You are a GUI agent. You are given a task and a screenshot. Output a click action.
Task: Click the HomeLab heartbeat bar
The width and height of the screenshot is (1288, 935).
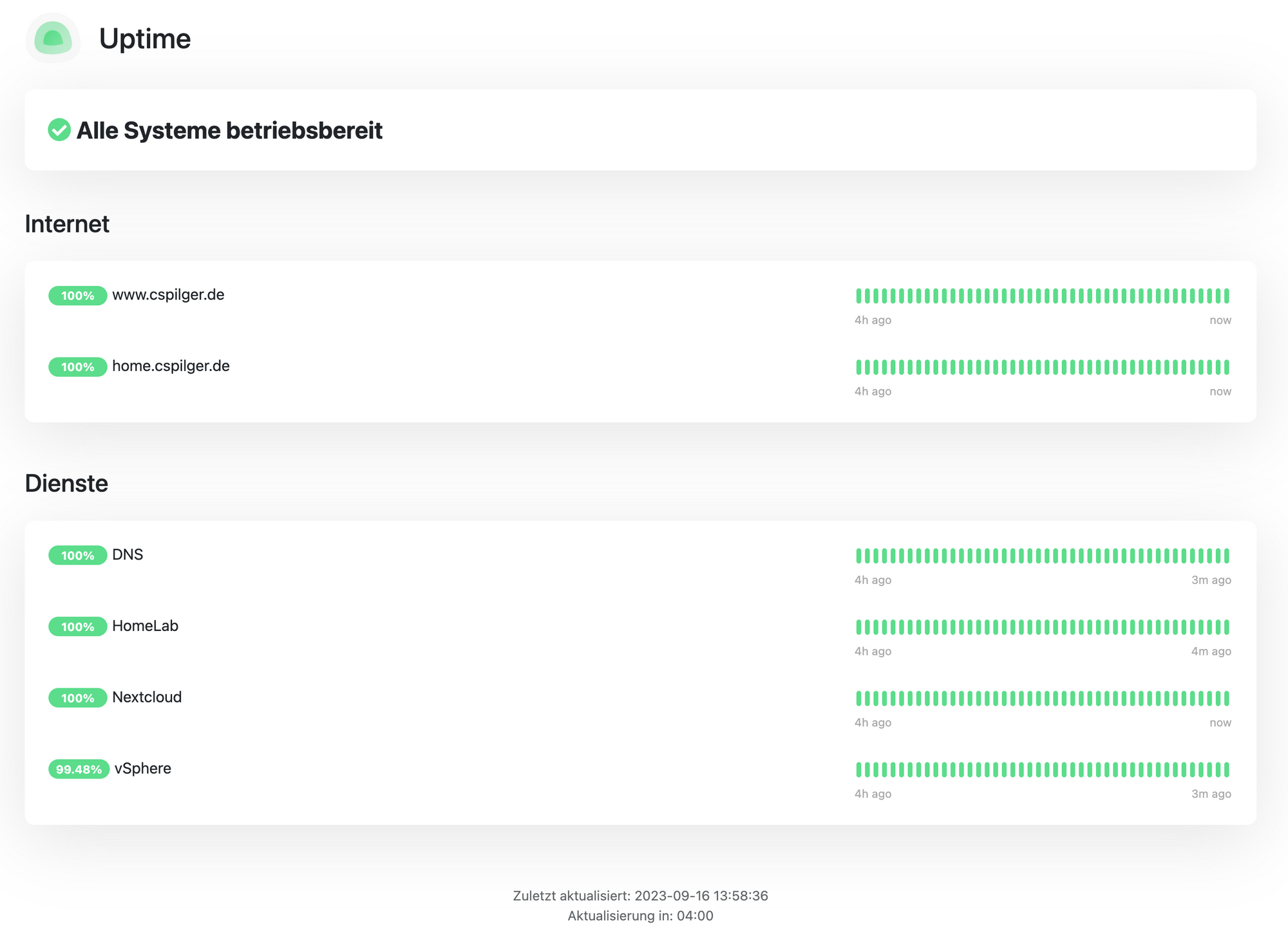[1042, 627]
